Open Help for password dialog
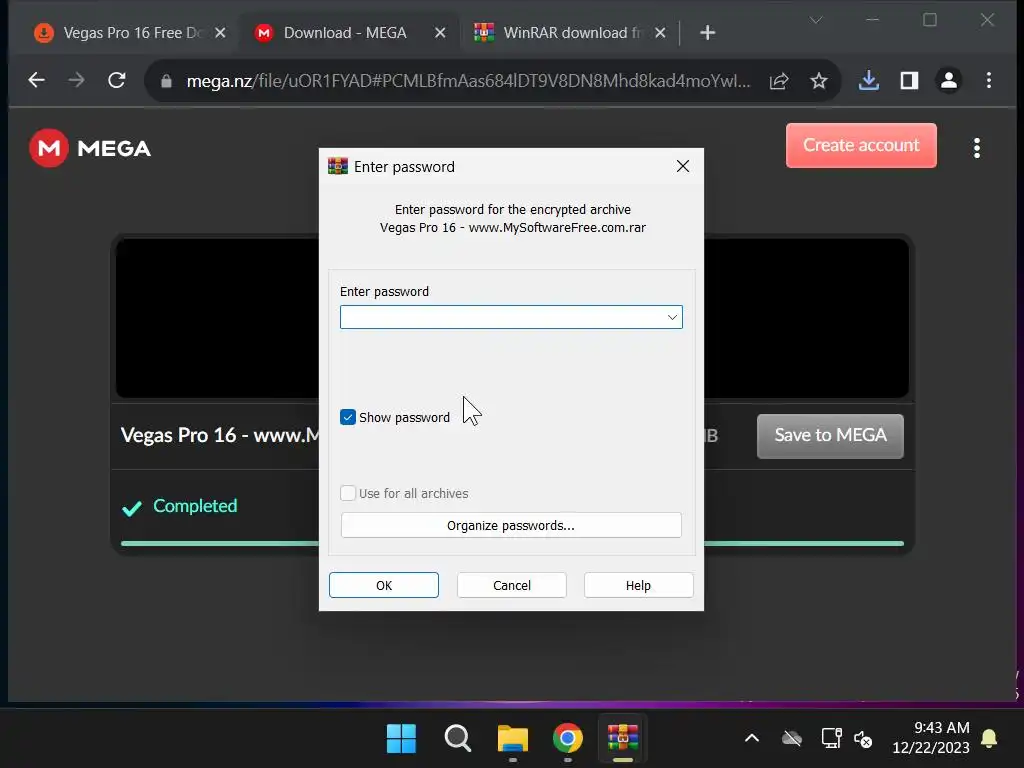 (638, 585)
